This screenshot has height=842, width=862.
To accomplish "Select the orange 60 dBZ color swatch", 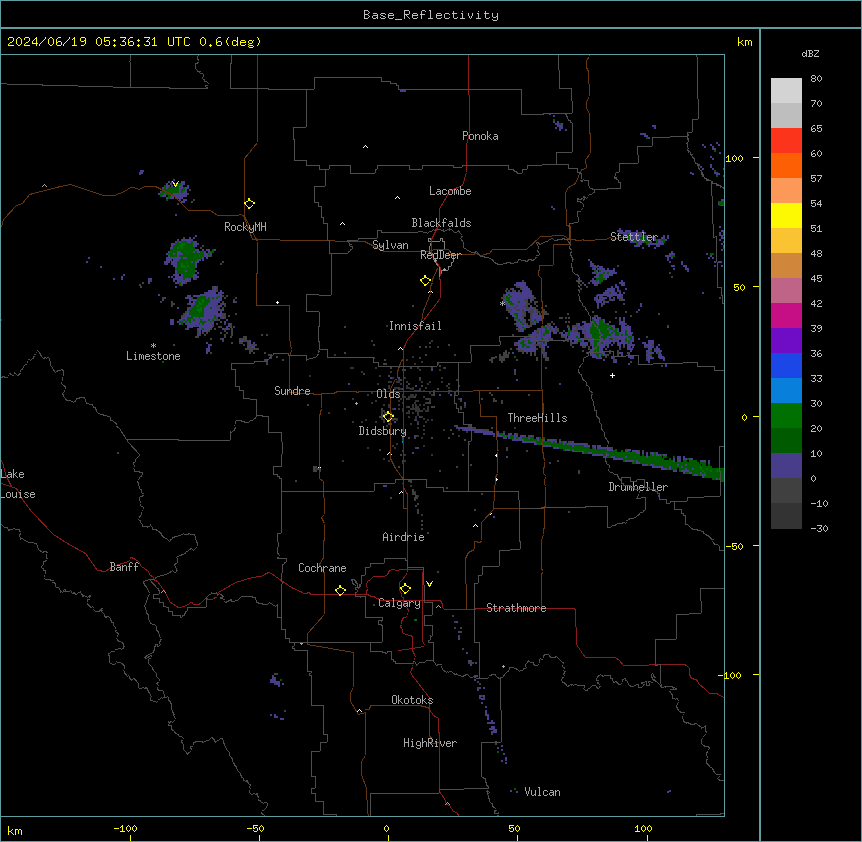I will coord(786,165).
